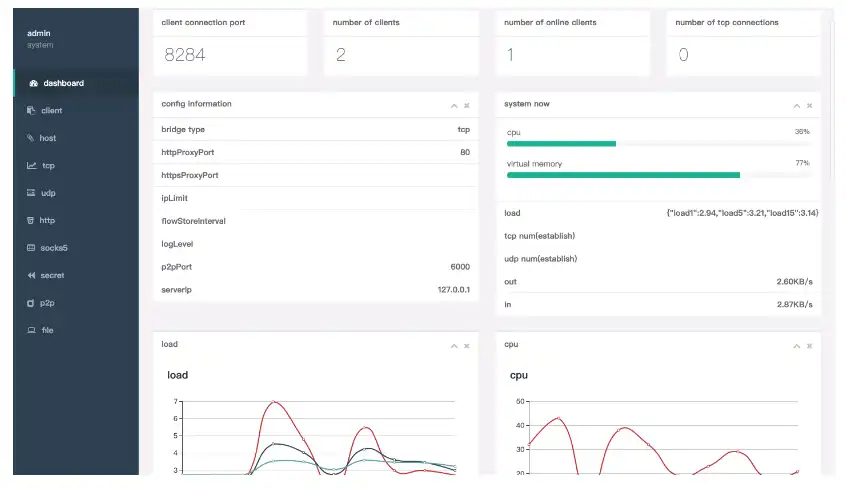The image size is (846, 488).
Task: Click the http icon in sidebar
Action: [31, 220]
